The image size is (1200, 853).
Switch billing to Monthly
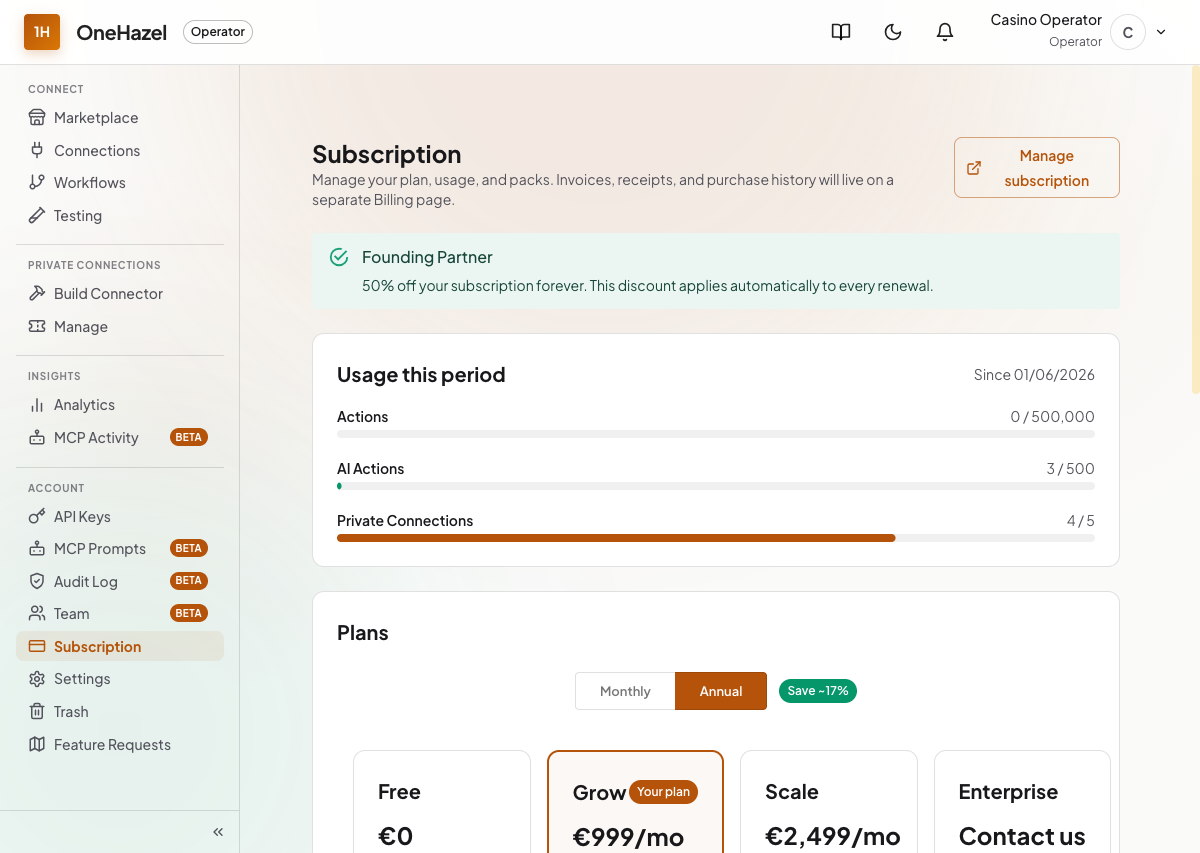pos(625,691)
